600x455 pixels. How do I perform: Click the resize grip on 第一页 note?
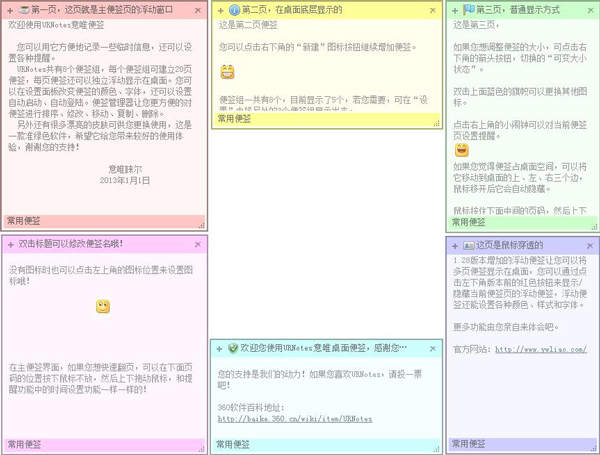202,226
